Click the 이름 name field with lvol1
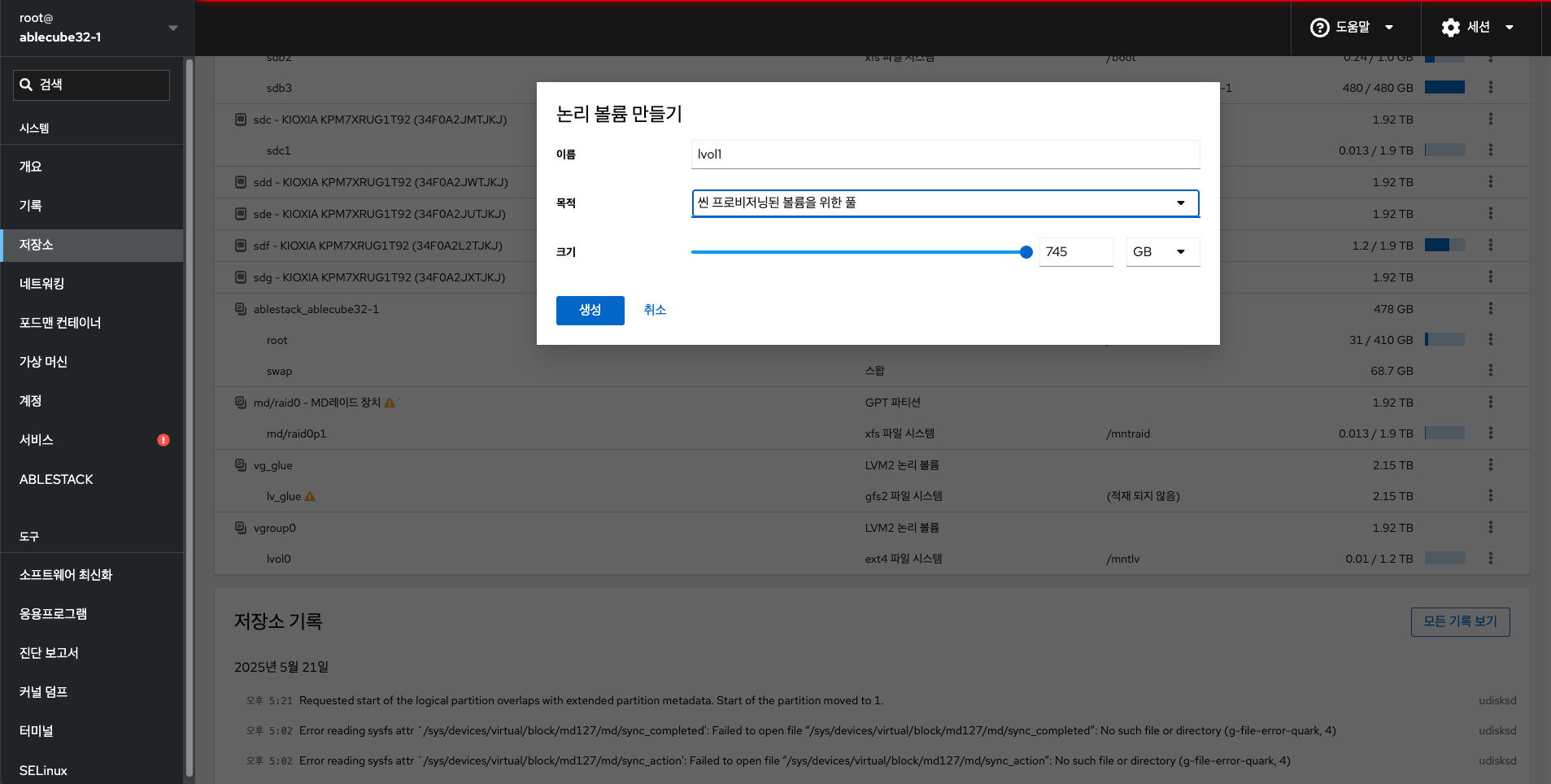1551x784 pixels. click(944, 155)
